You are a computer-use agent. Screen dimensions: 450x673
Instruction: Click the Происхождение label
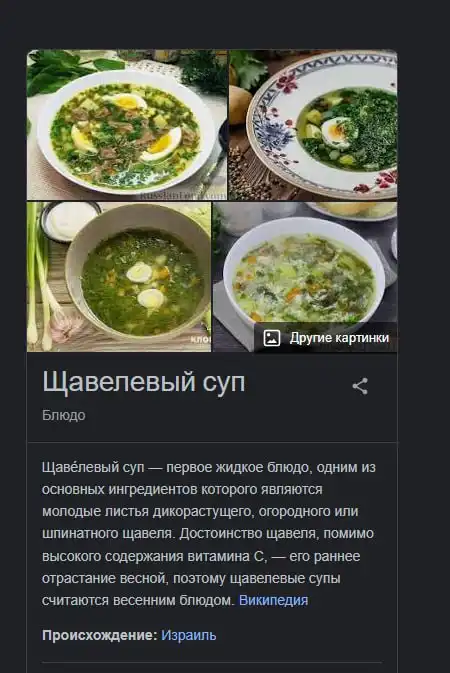tap(100, 635)
